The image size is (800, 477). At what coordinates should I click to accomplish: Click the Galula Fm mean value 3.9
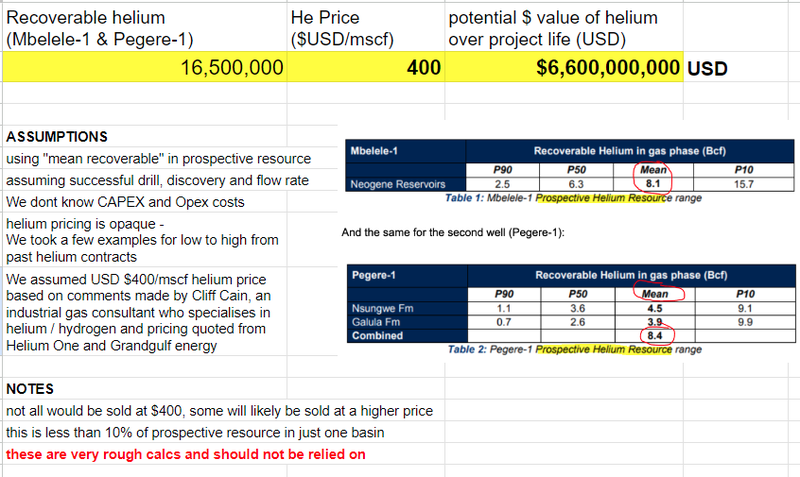click(x=655, y=322)
